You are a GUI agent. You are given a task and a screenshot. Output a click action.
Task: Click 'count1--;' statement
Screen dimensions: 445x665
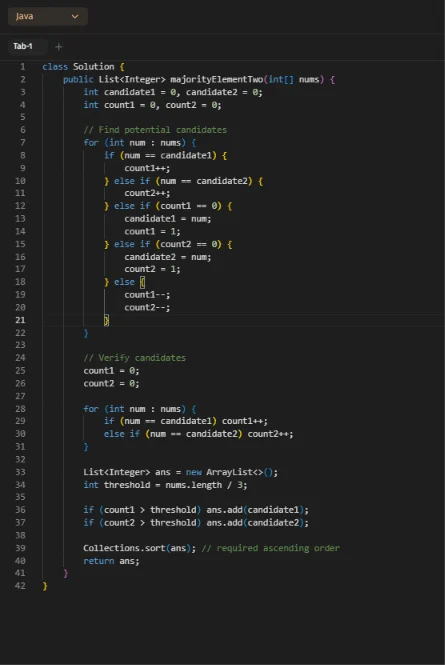click(x=147, y=294)
